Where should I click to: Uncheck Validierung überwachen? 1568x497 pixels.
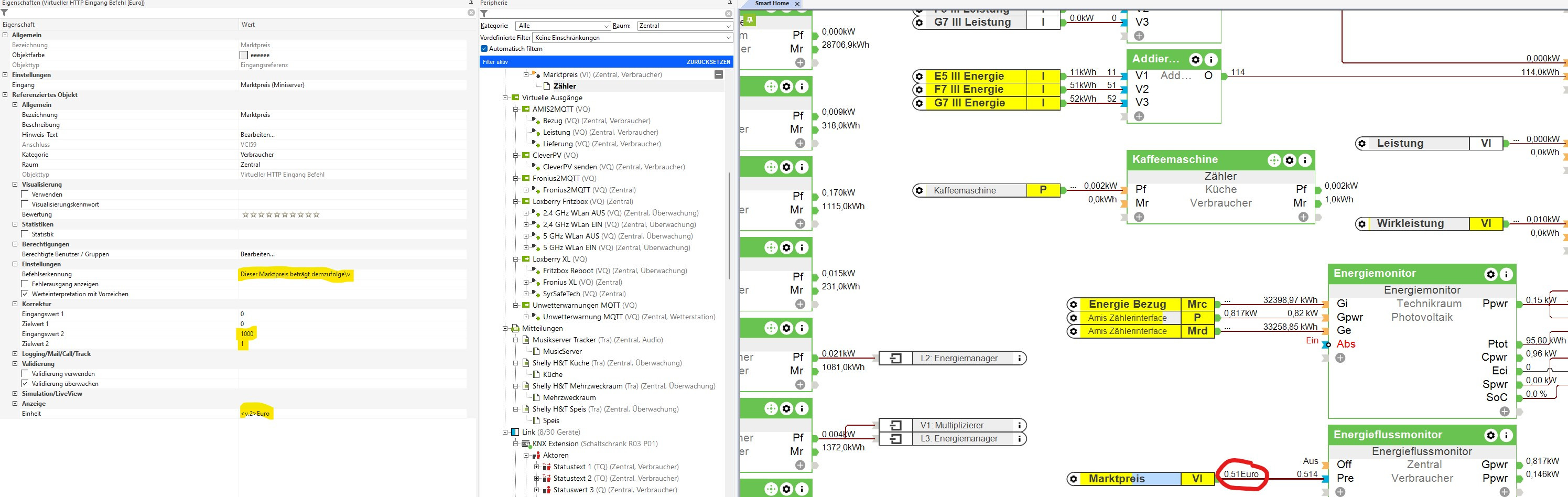25,383
